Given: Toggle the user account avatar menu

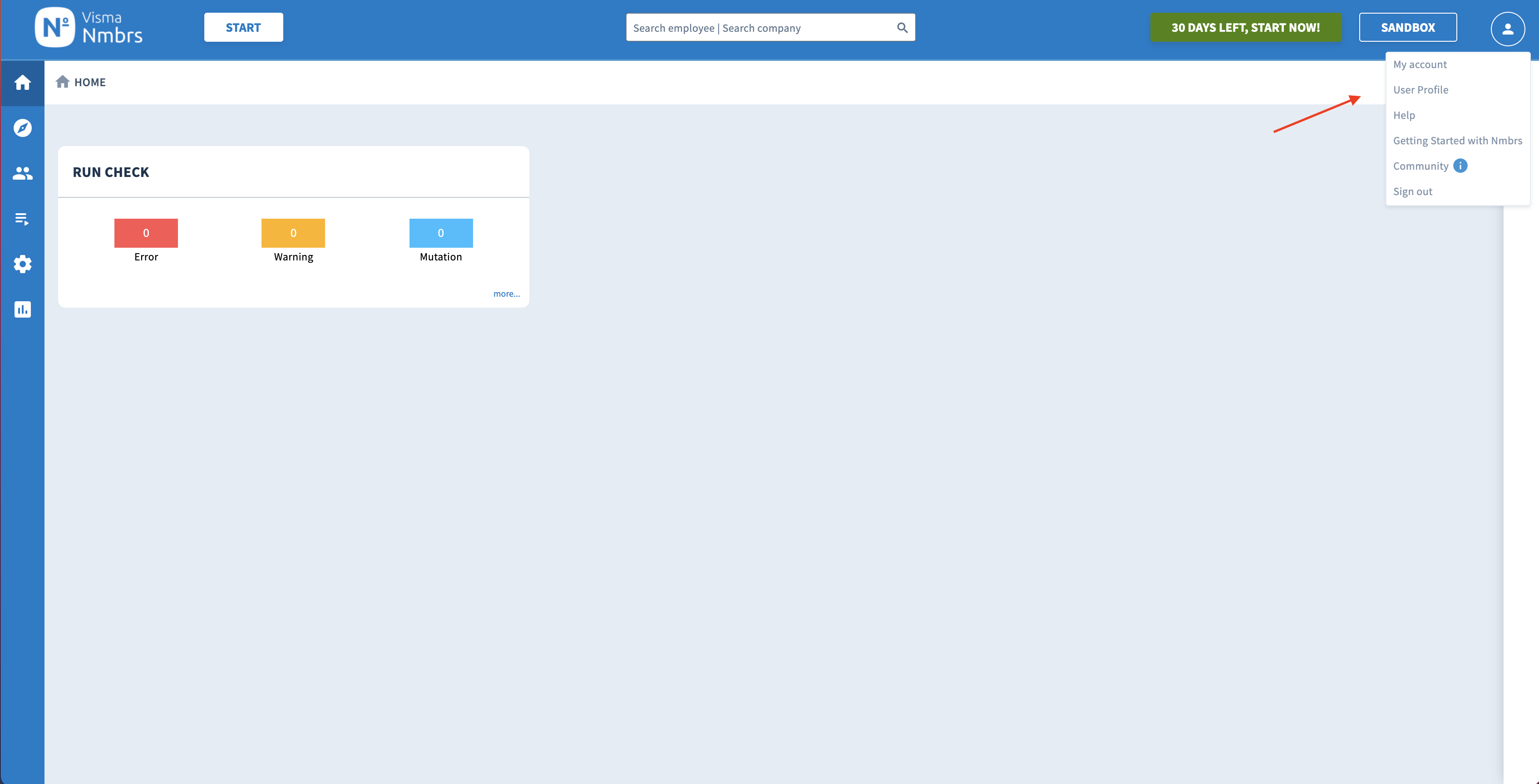Looking at the screenshot, I should (x=1507, y=28).
